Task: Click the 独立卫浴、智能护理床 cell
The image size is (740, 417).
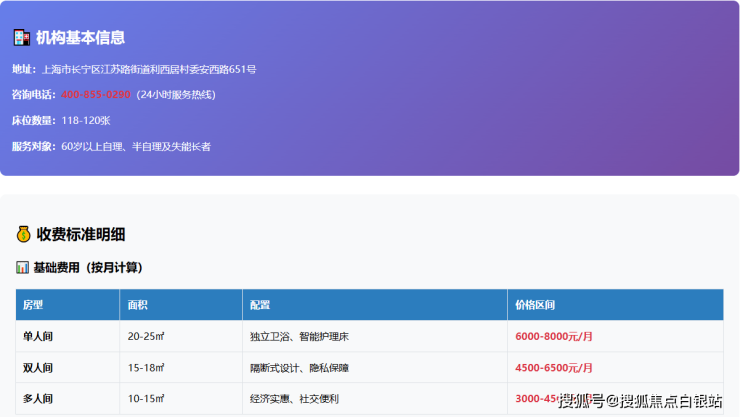Action: click(299, 336)
